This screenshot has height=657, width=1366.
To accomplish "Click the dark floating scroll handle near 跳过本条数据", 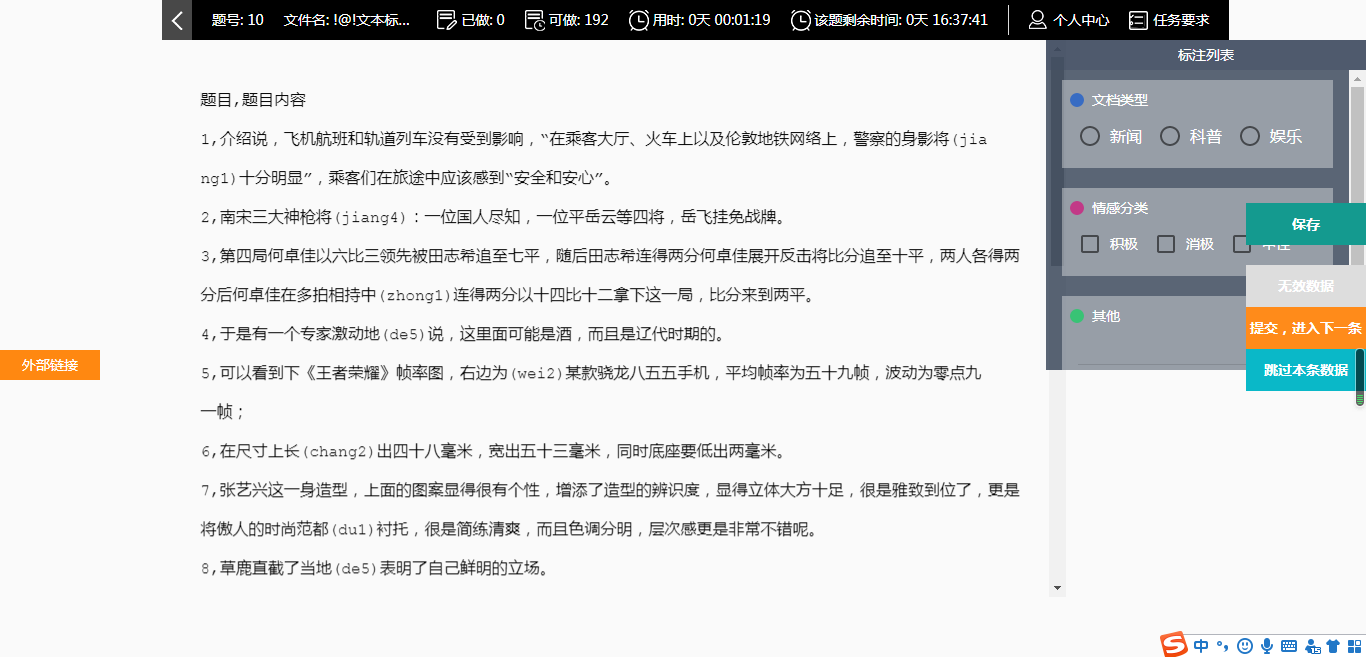I will [1360, 377].
